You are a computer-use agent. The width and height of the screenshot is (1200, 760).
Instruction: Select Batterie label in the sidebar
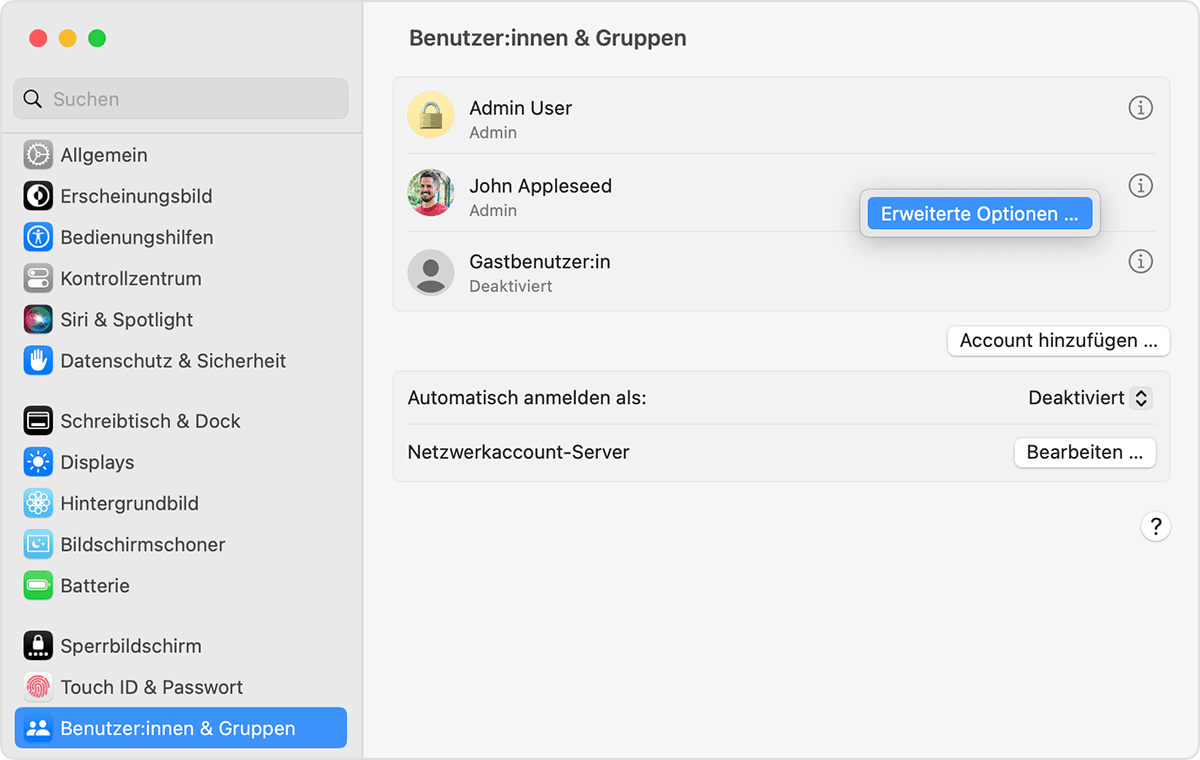coord(95,585)
